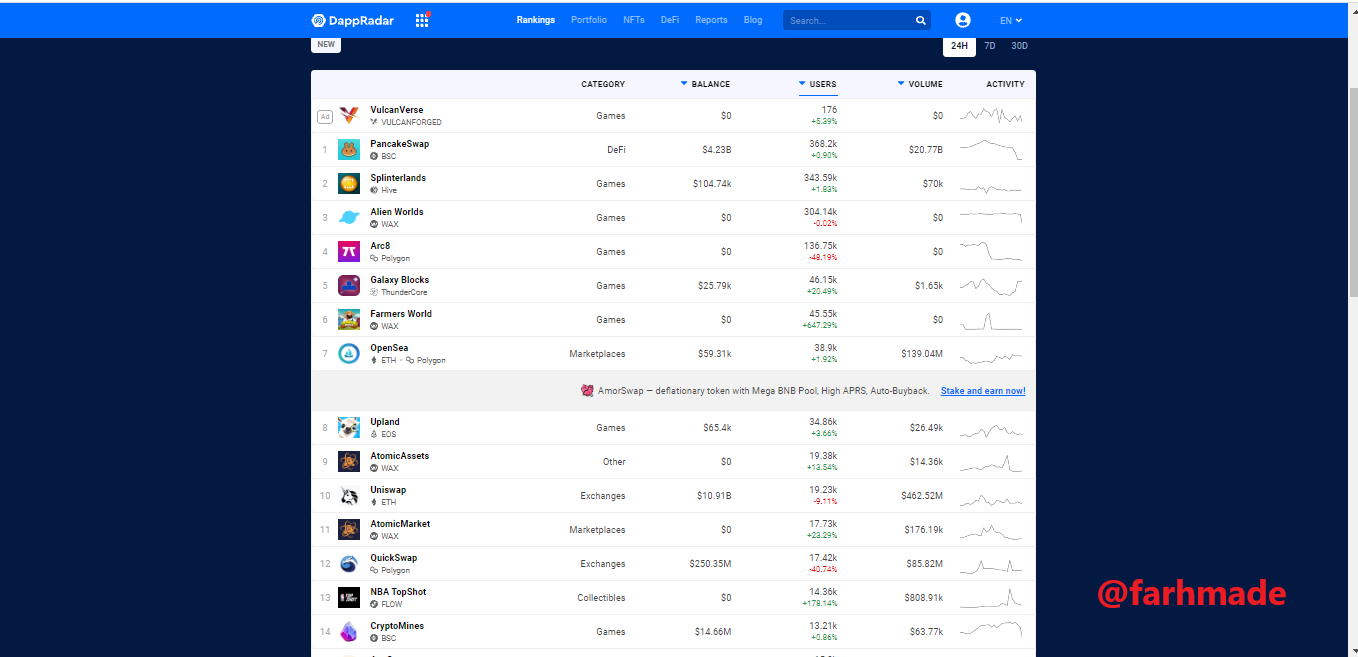The image size is (1358, 657).
Task: Select the 24H time range tab
Action: tap(960, 46)
